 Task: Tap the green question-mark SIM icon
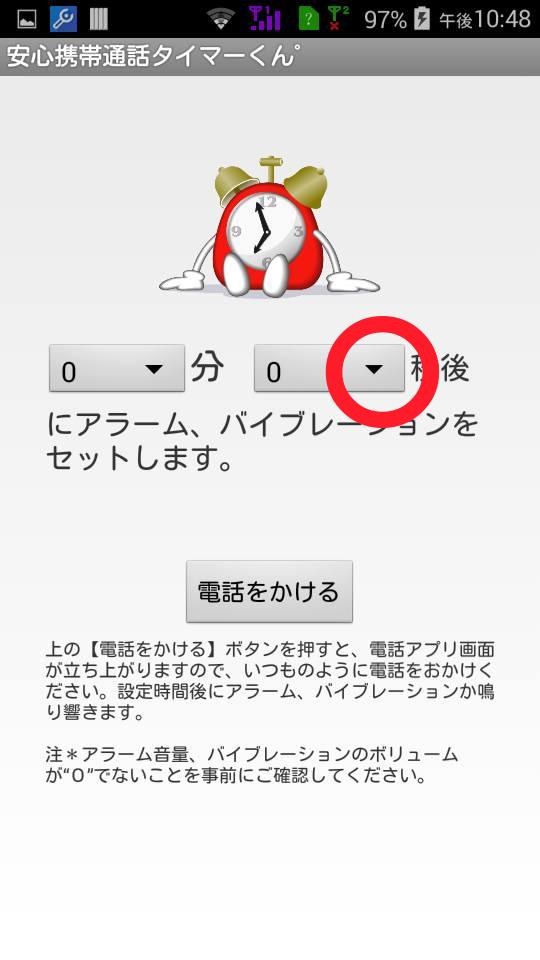[309, 20]
